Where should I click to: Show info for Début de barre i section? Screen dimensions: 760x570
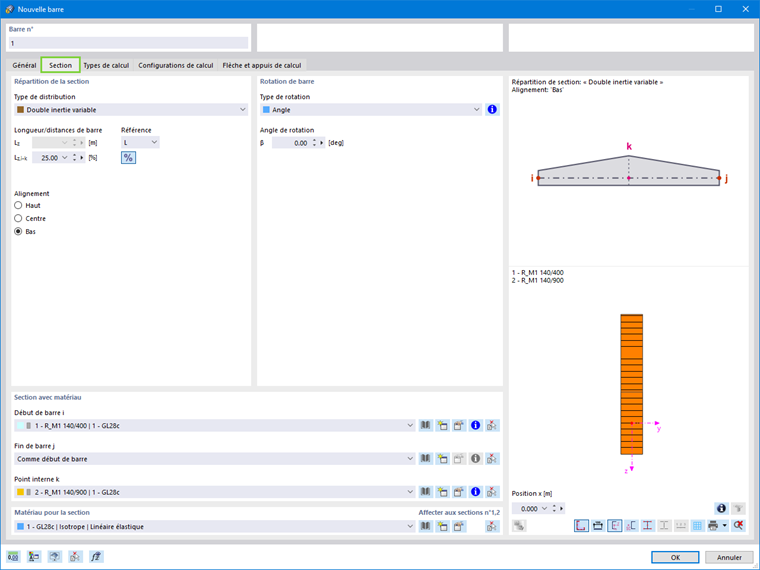point(475,425)
